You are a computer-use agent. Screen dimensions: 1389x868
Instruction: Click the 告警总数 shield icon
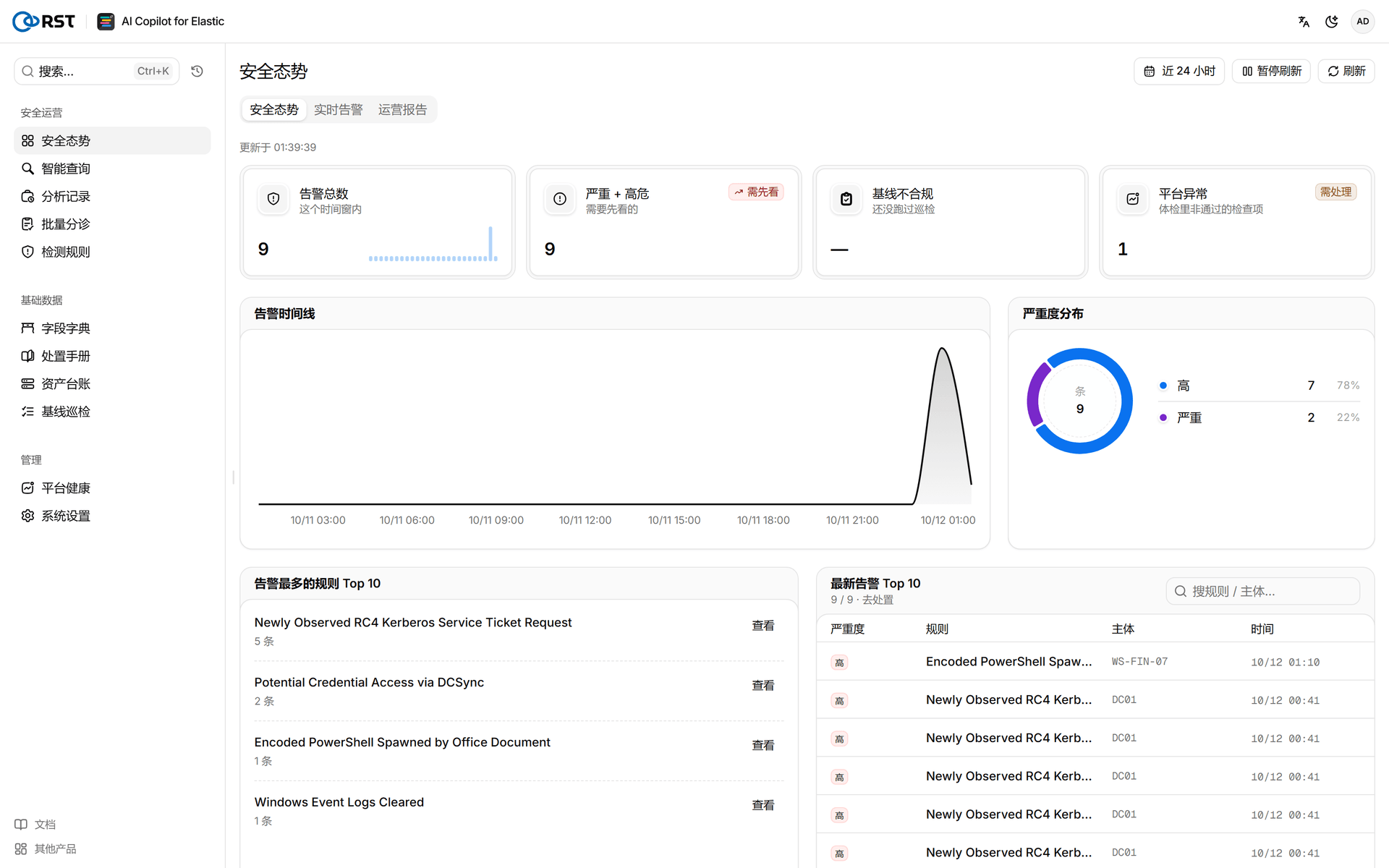coord(273,199)
